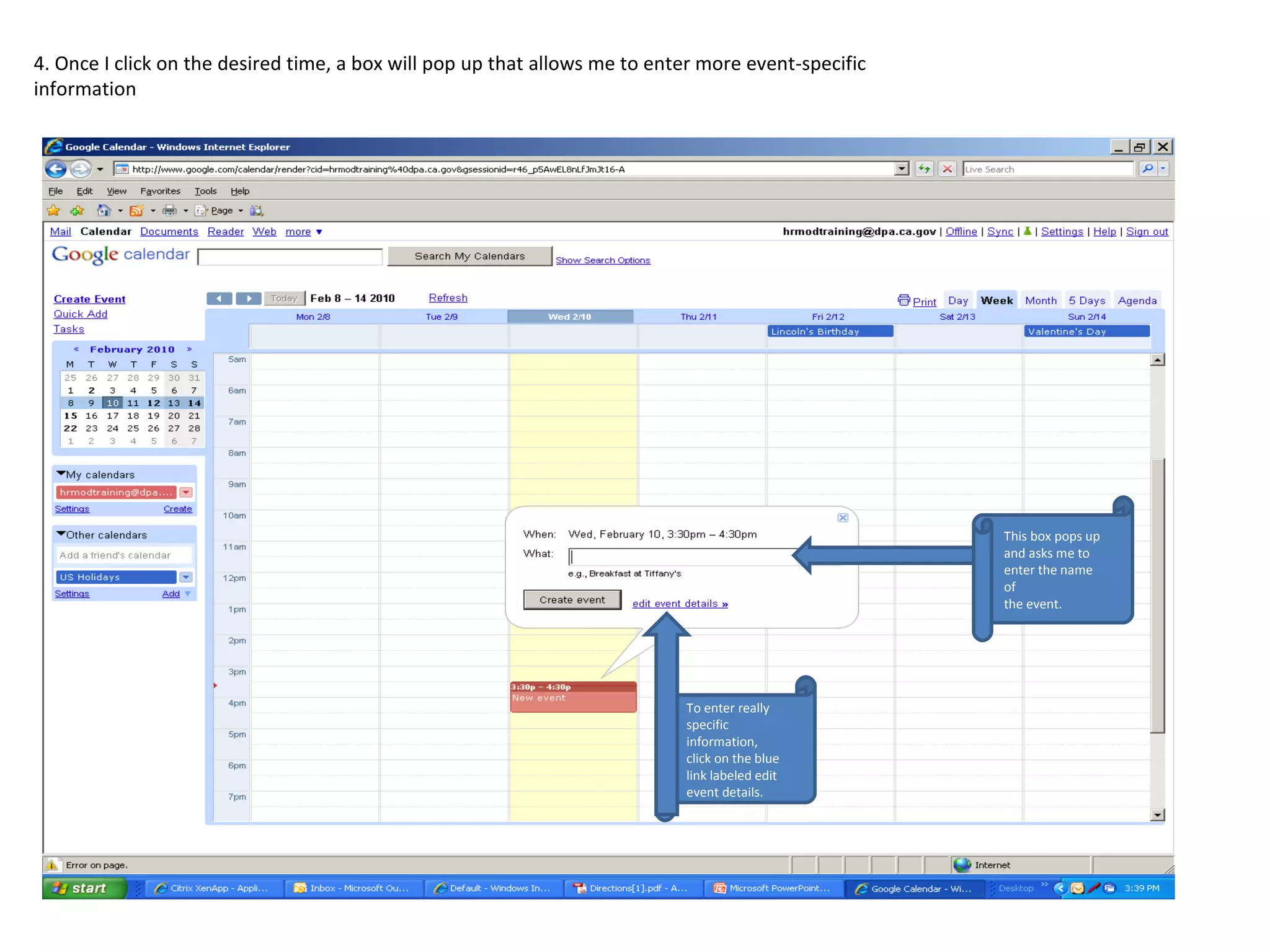This screenshot has width=1270, height=952.
Task: Click the Add to Favorites icon
Action: point(77,211)
